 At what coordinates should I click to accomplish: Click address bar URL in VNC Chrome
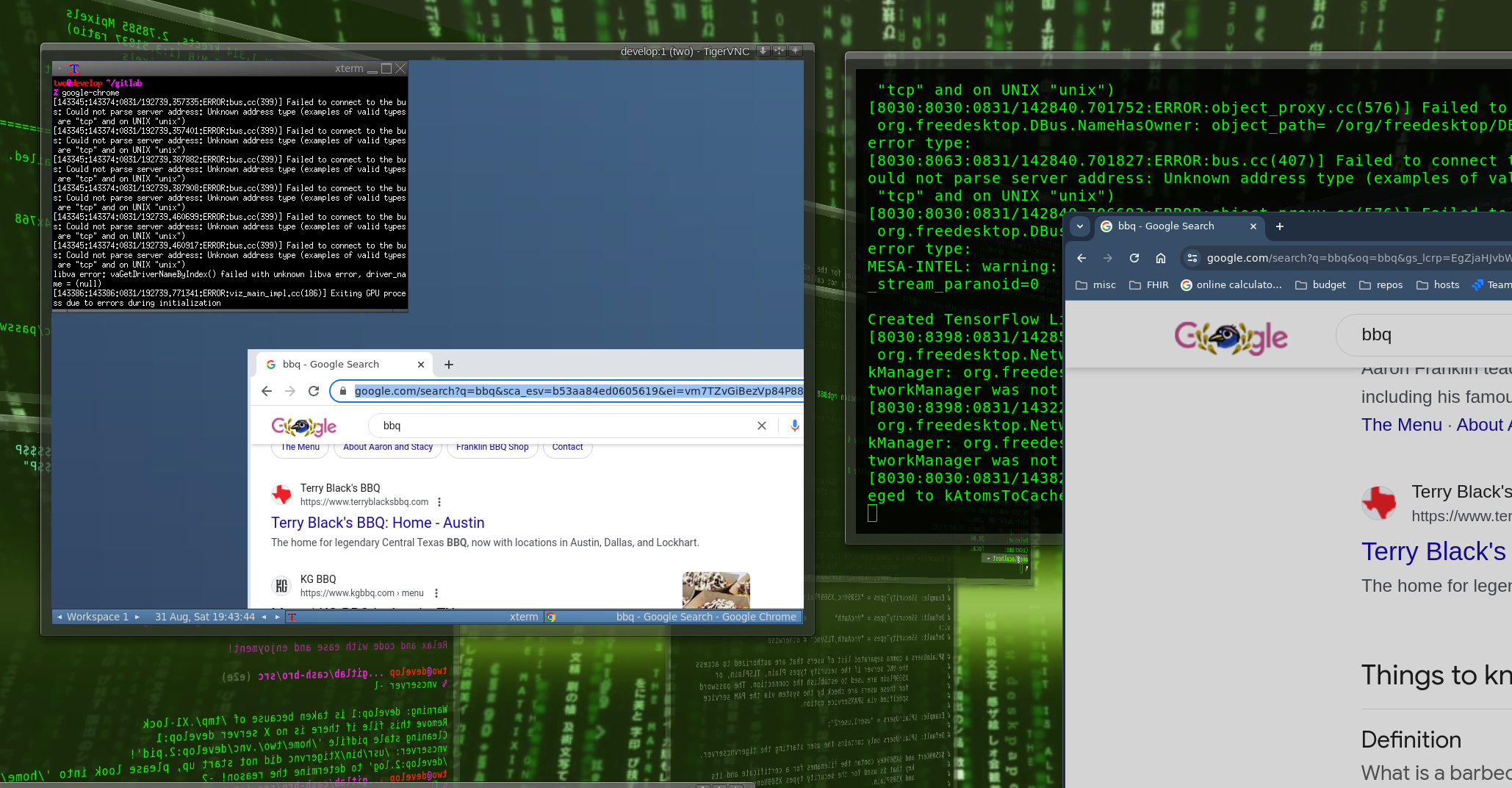coord(578,391)
